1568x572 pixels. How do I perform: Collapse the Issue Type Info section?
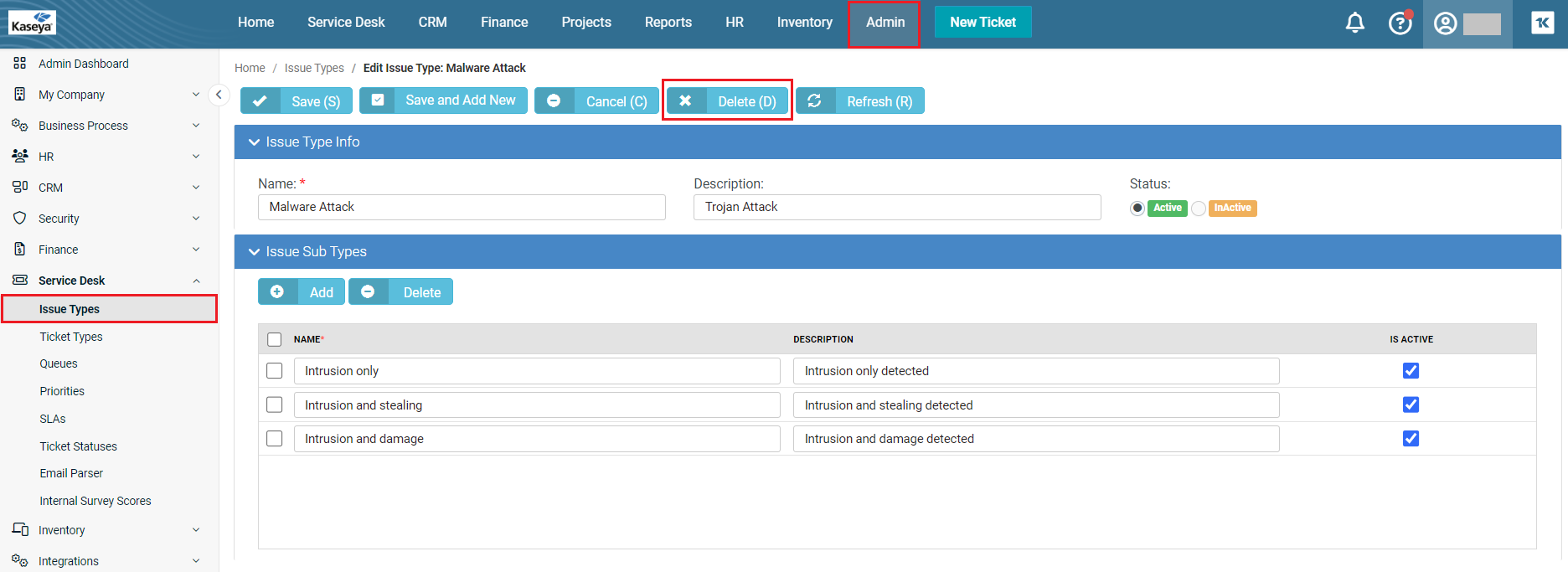pos(255,142)
